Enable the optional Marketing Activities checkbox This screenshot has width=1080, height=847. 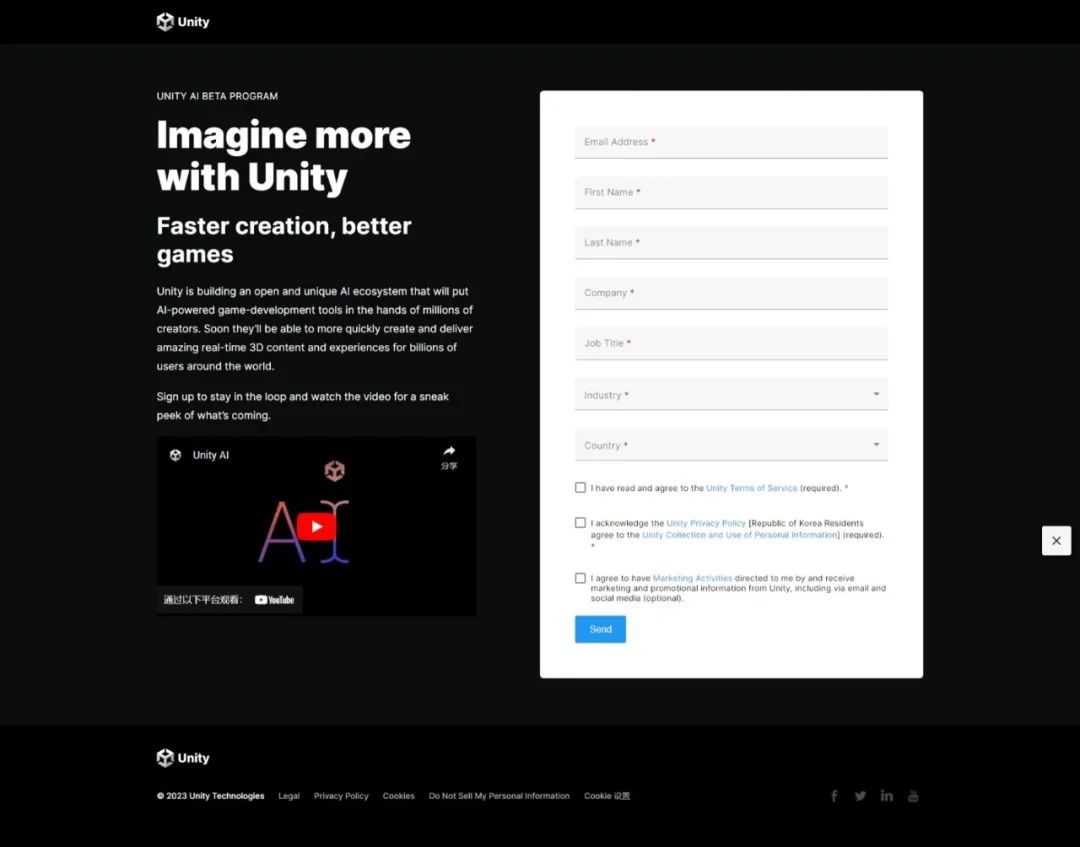point(581,578)
